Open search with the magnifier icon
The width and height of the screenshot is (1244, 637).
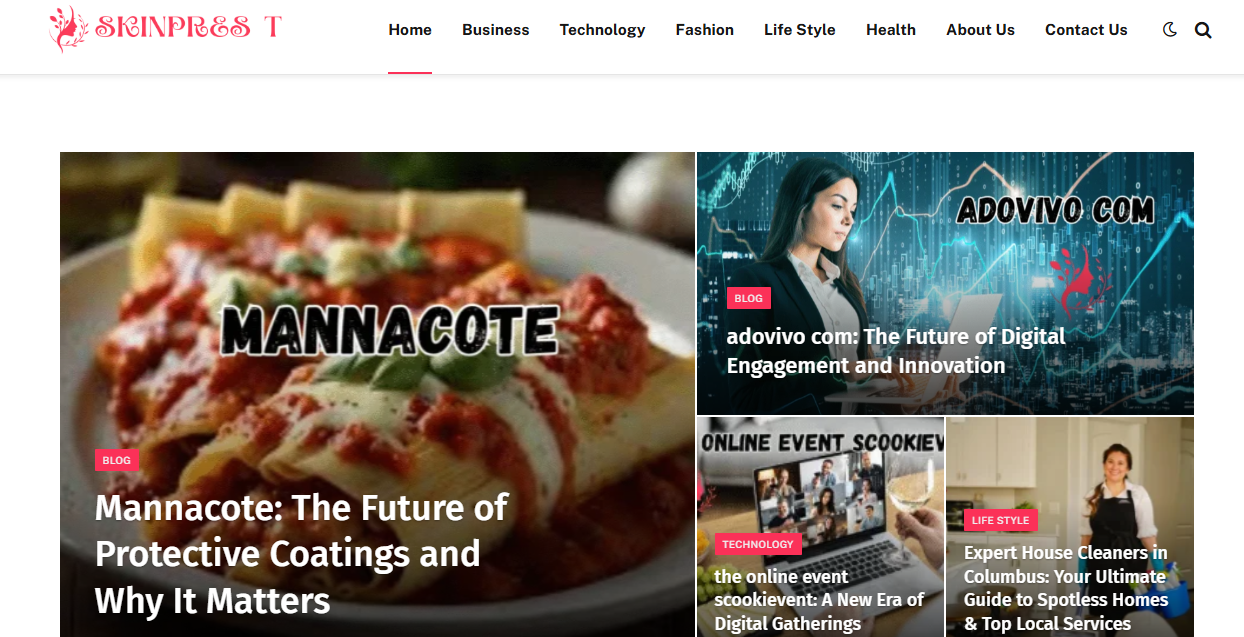(x=1203, y=30)
